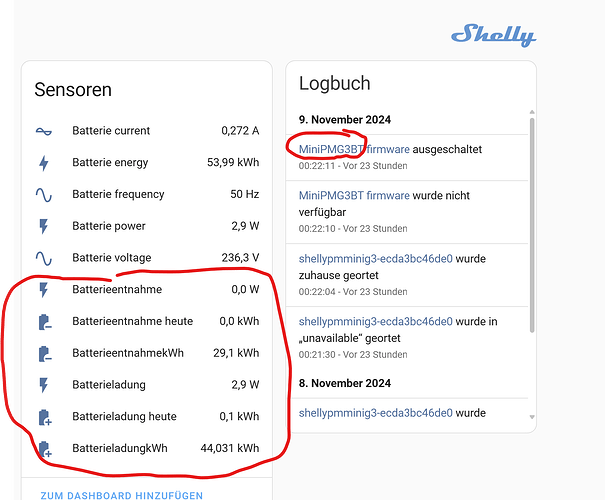The image size is (605, 500).
Task: Open the Batterieladung row label
Action: [x=109, y=385]
